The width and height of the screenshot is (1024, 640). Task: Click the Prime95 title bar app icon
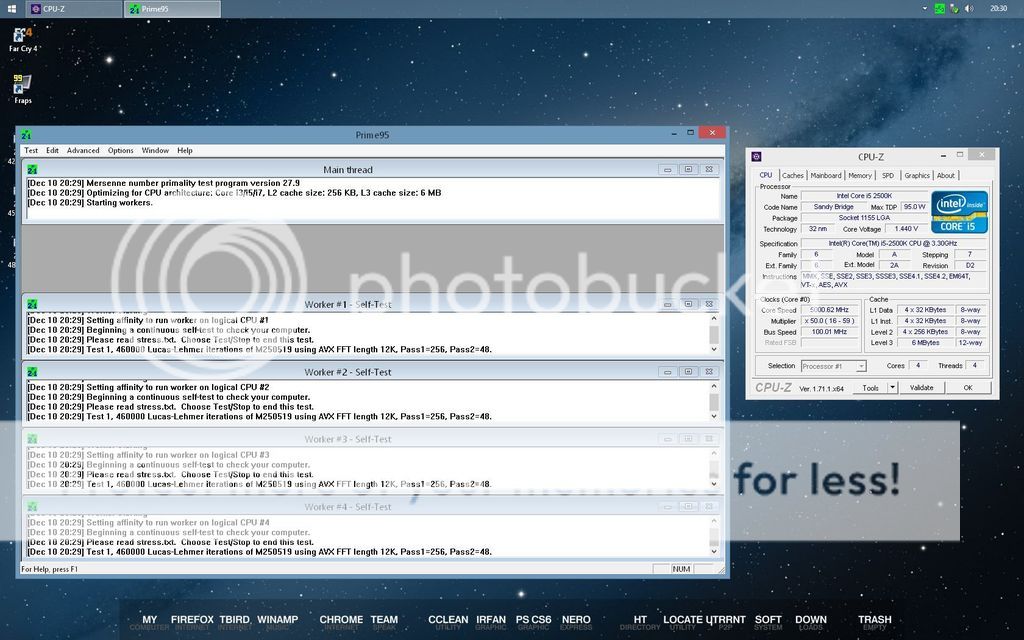click(26, 135)
